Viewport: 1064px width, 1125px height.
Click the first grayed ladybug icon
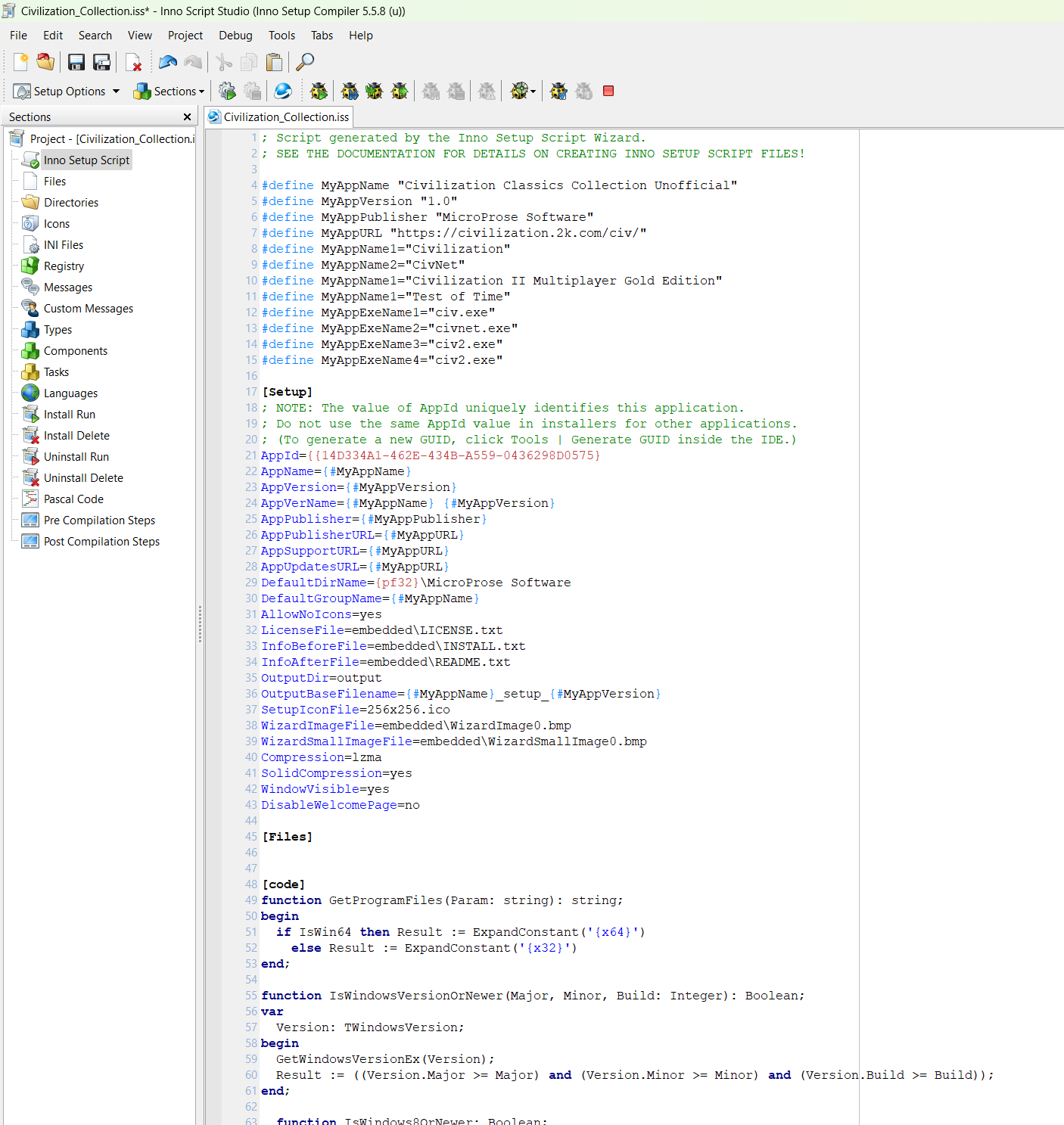431,92
